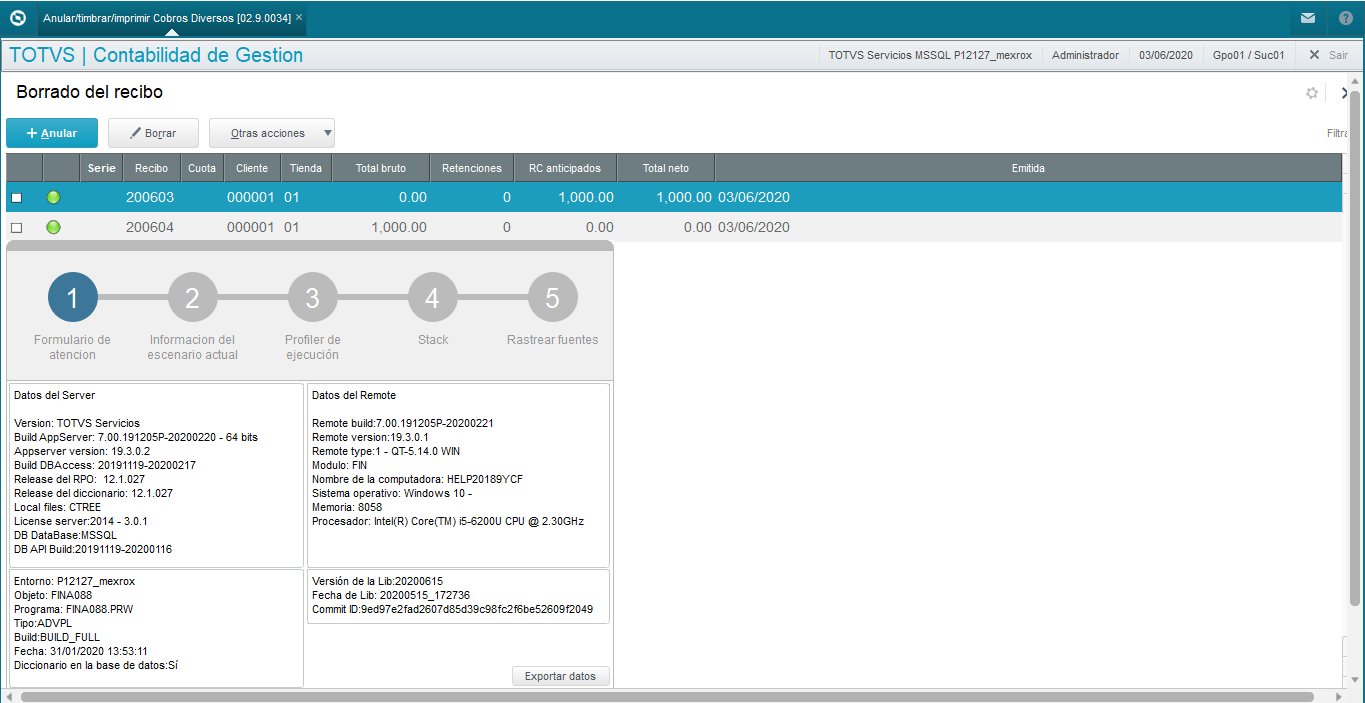This screenshot has height=703, width=1365.
Task: Sort by Serie column header
Action: [x=101, y=168]
